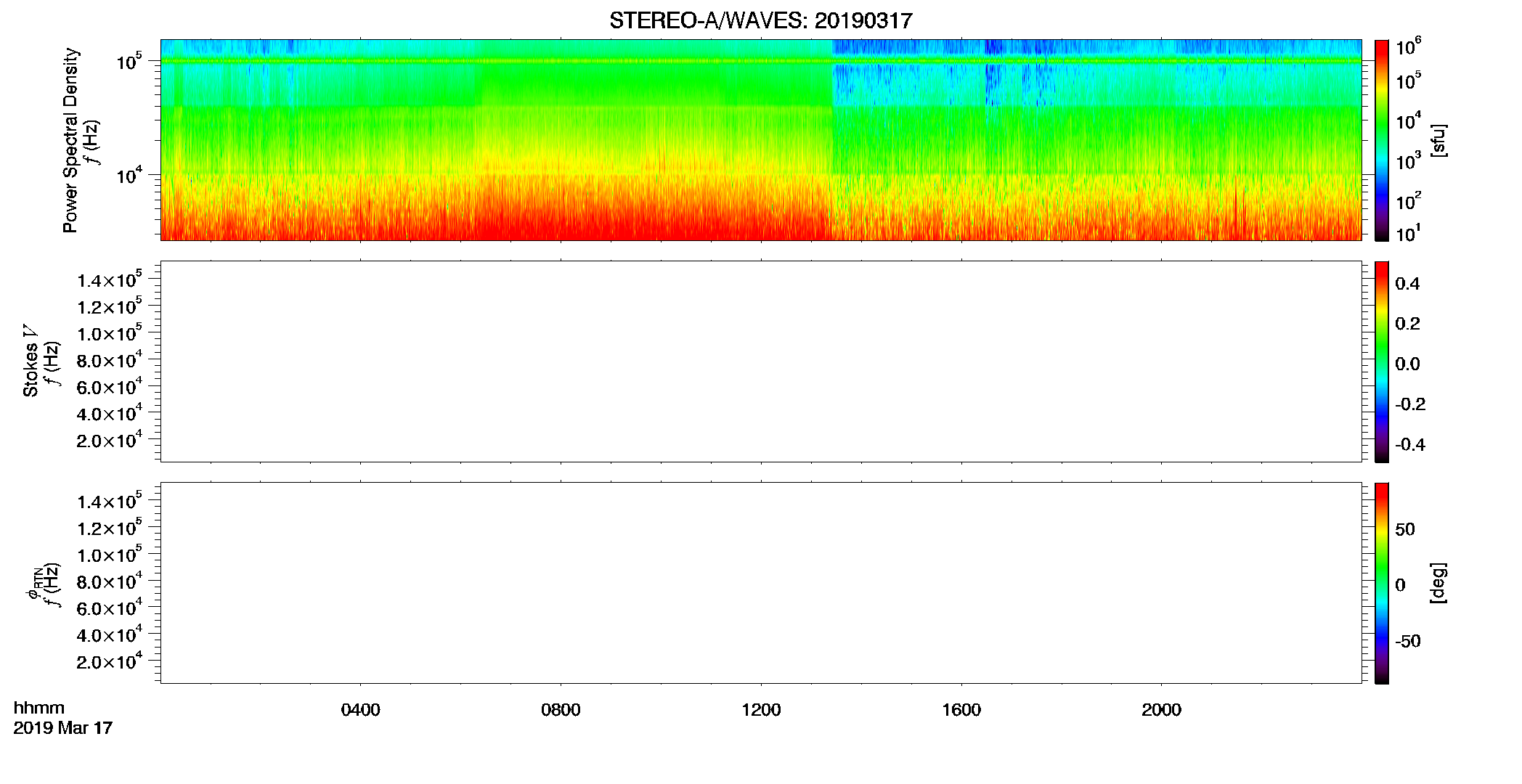Screen dimensions: 1522x784
Task: Click the Stokes V colorbar
Action: (x=1382, y=362)
